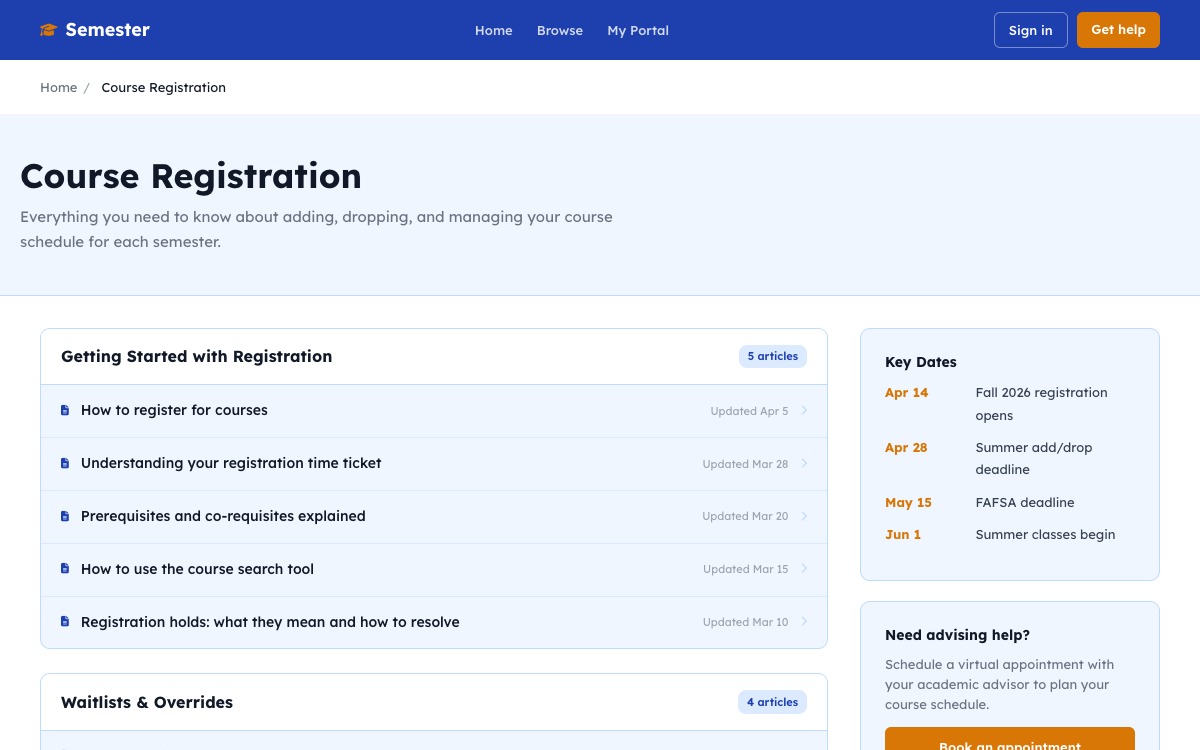The height and width of the screenshot is (750, 1200).
Task: Click the Key Dates heading
Action: 921,362
